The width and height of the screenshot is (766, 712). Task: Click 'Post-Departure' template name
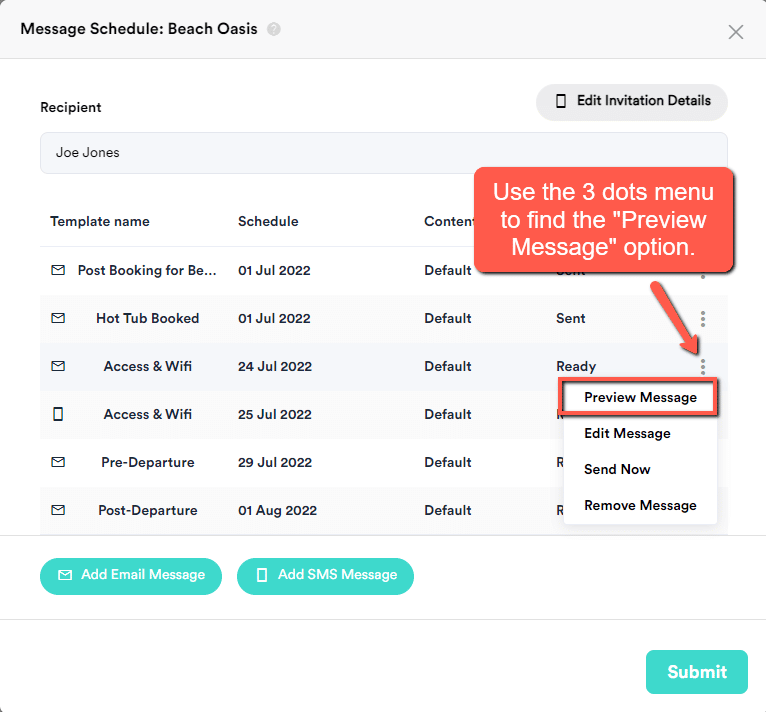click(x=148, y=510)
